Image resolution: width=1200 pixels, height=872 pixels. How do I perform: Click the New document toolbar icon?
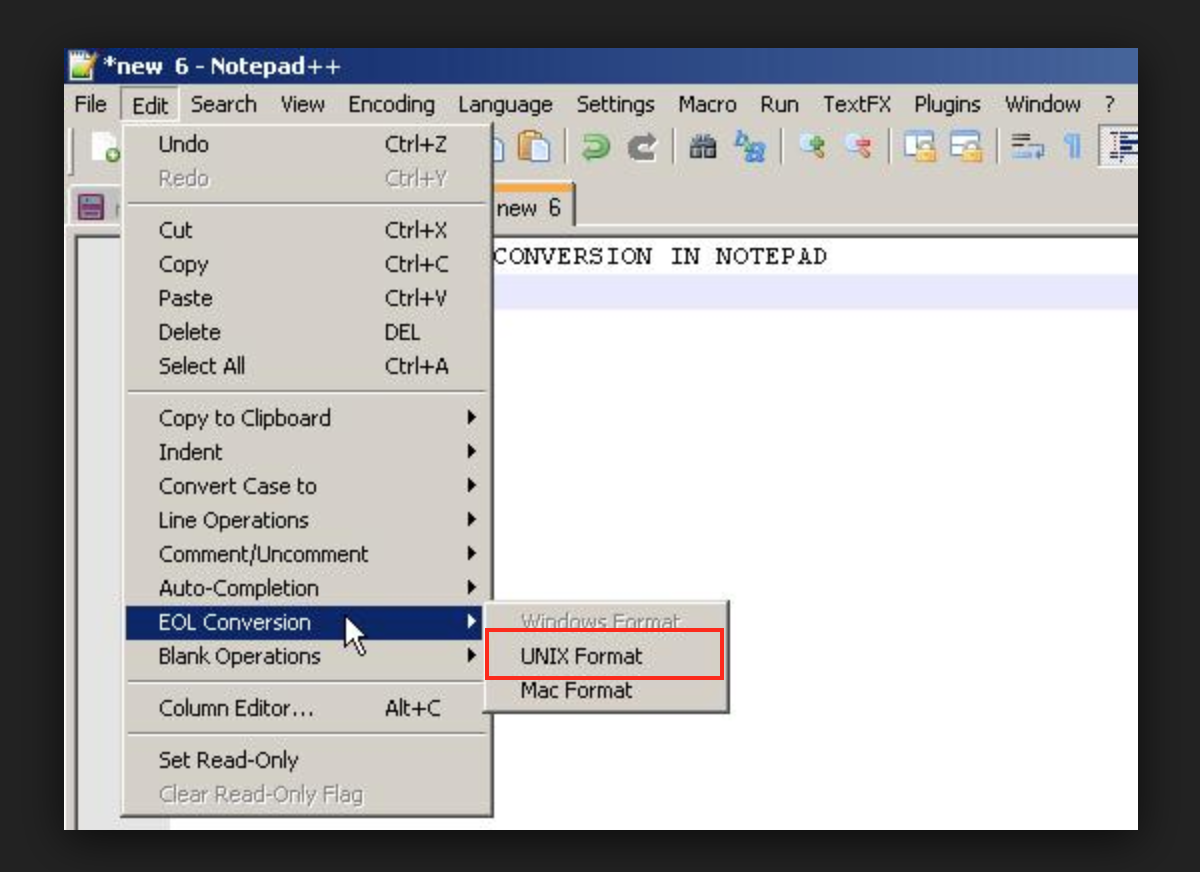[105, 148]
